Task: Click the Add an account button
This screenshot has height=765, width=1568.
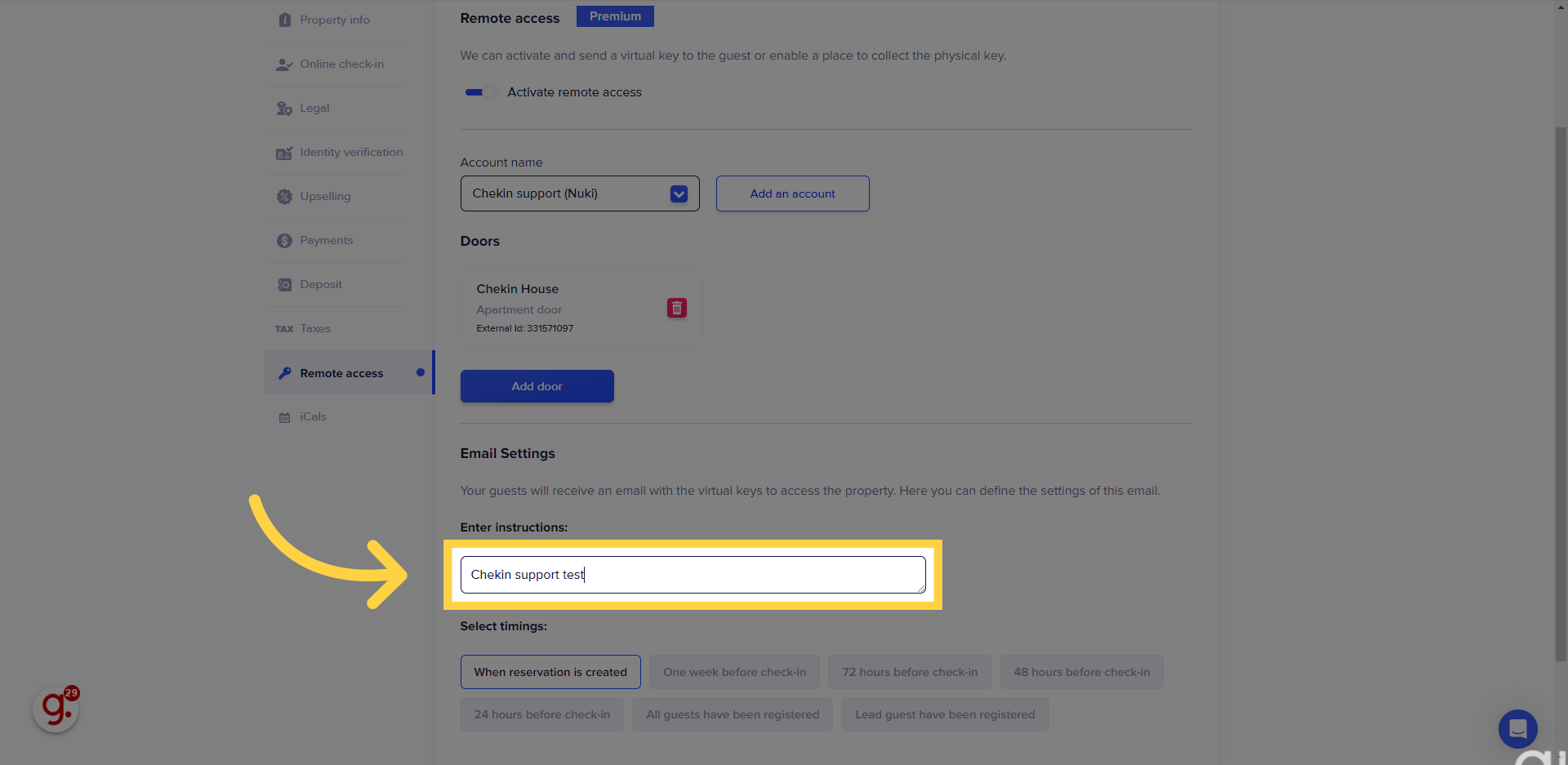Action: 792,193
